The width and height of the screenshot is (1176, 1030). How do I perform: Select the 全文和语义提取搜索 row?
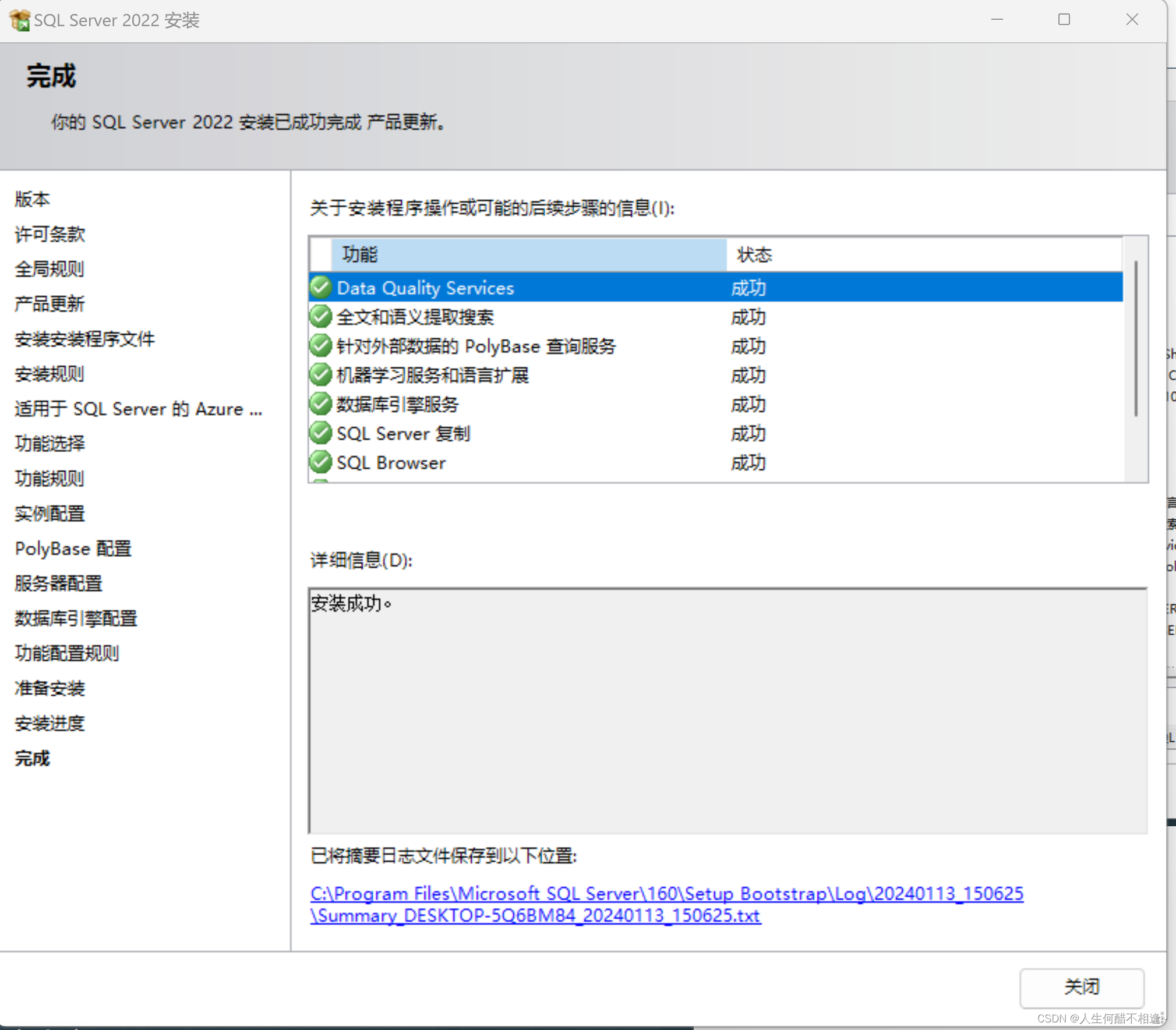pyautogui.click(x=716, y=316)
